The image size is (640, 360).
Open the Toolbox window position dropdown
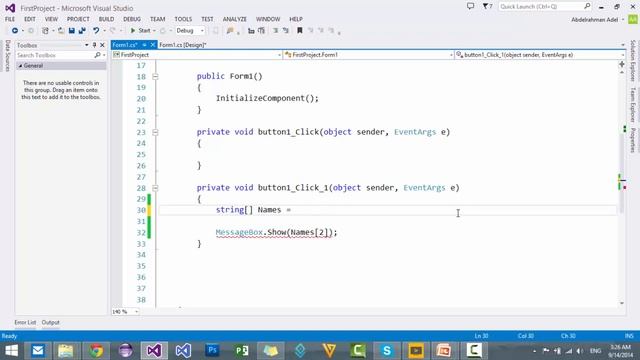tap(87, 45)
